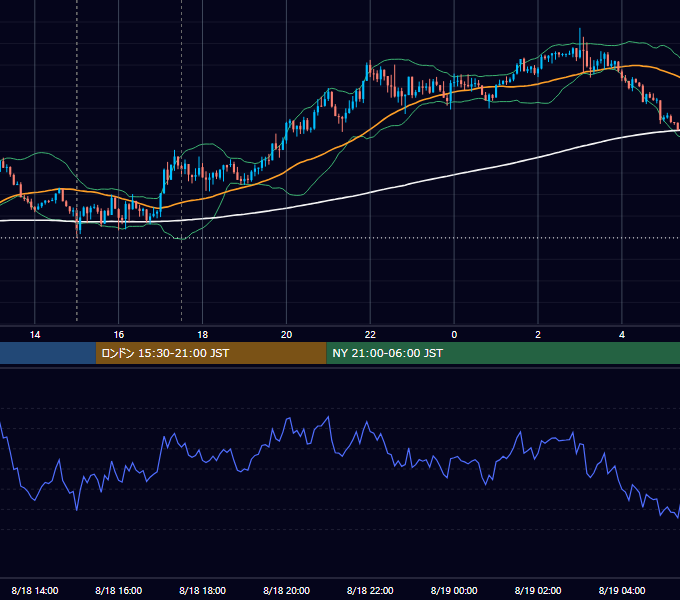Click time axis label 18
Viewport: 680px width, 600px height.
pyautogui.click(x=203, y=335)
